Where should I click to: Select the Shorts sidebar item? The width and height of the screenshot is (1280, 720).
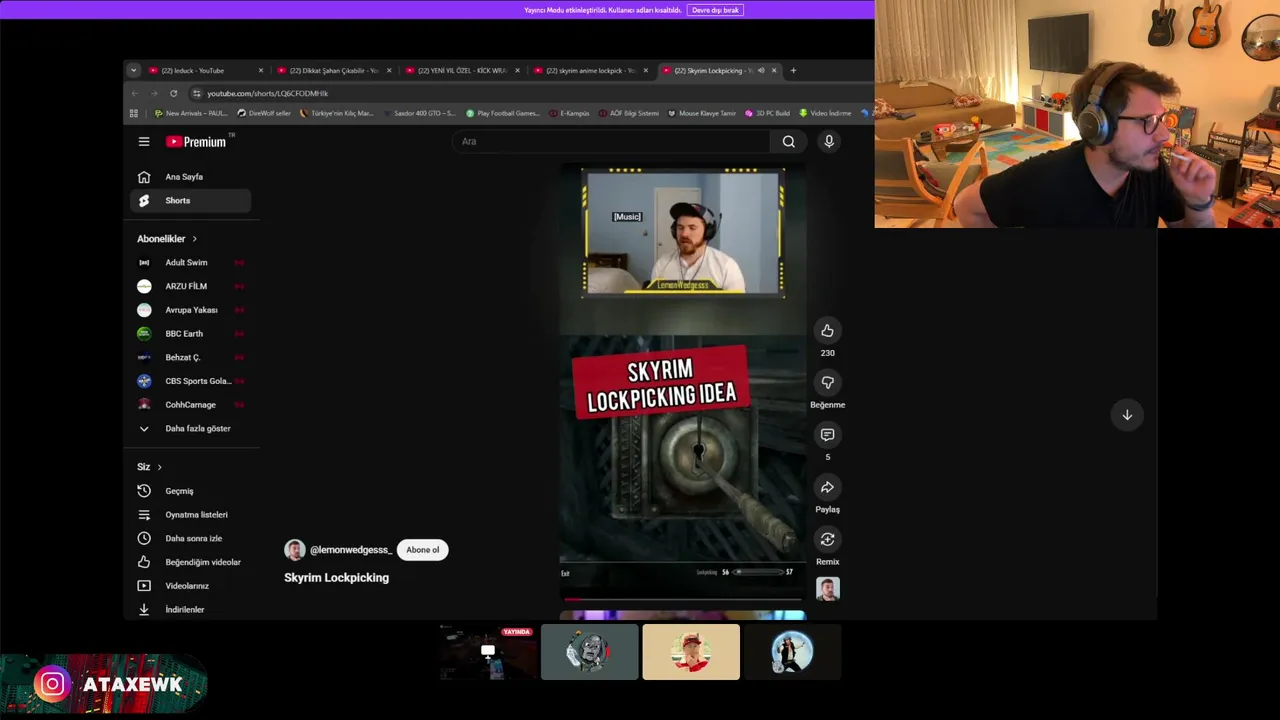(x=190, y=201)
